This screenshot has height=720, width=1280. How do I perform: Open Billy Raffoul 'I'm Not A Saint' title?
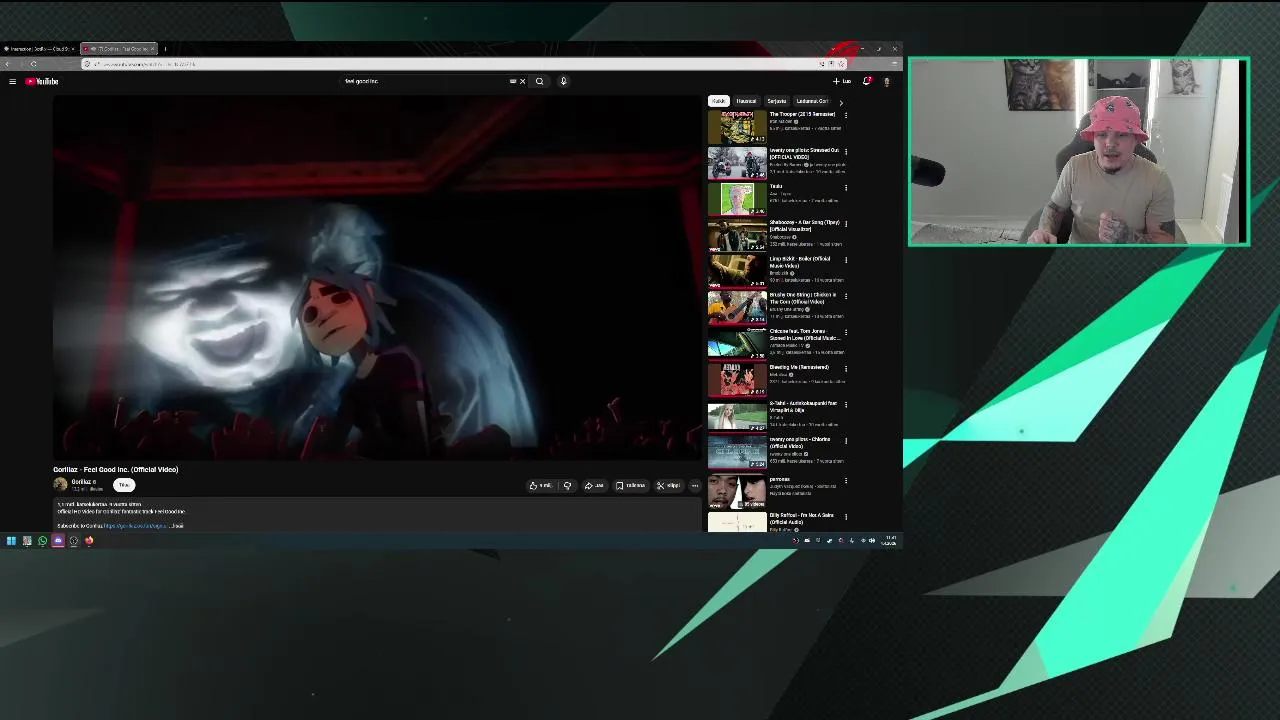point(801,518)
